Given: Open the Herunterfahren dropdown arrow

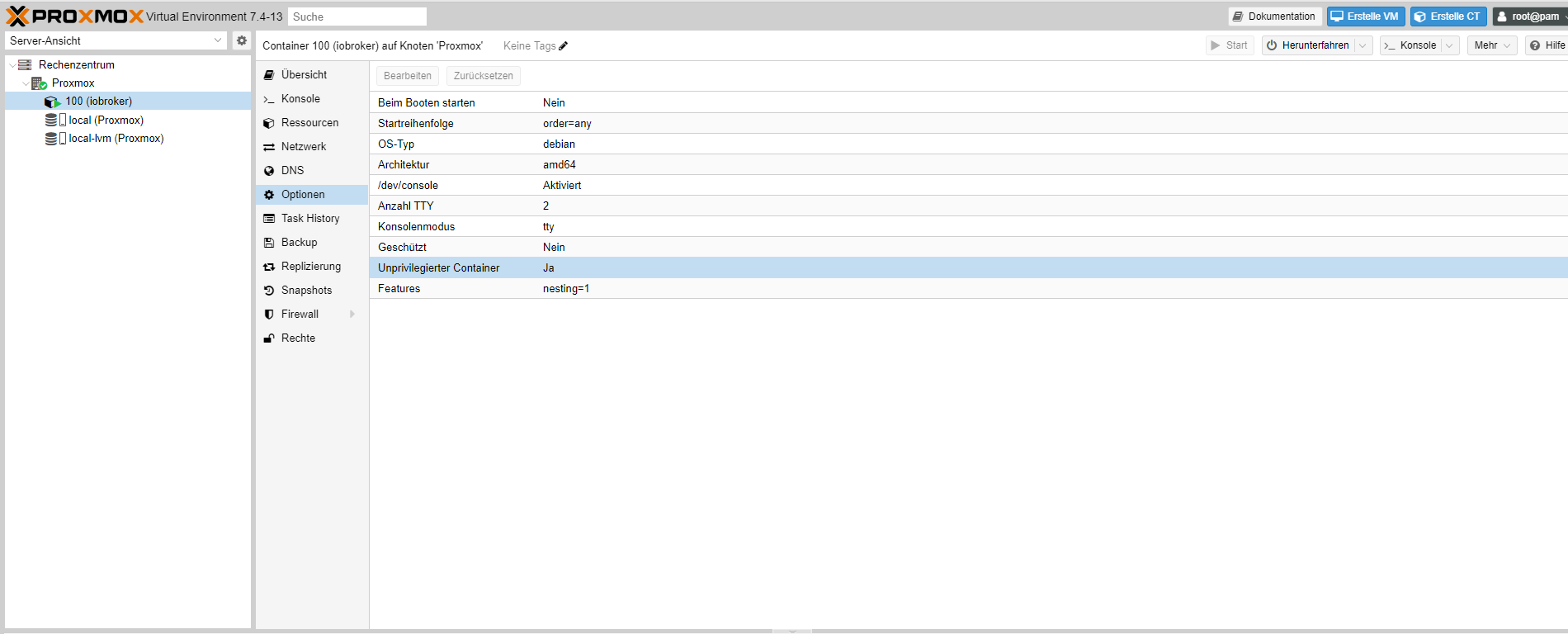Looking at the screenshot, I should 1363,45.
